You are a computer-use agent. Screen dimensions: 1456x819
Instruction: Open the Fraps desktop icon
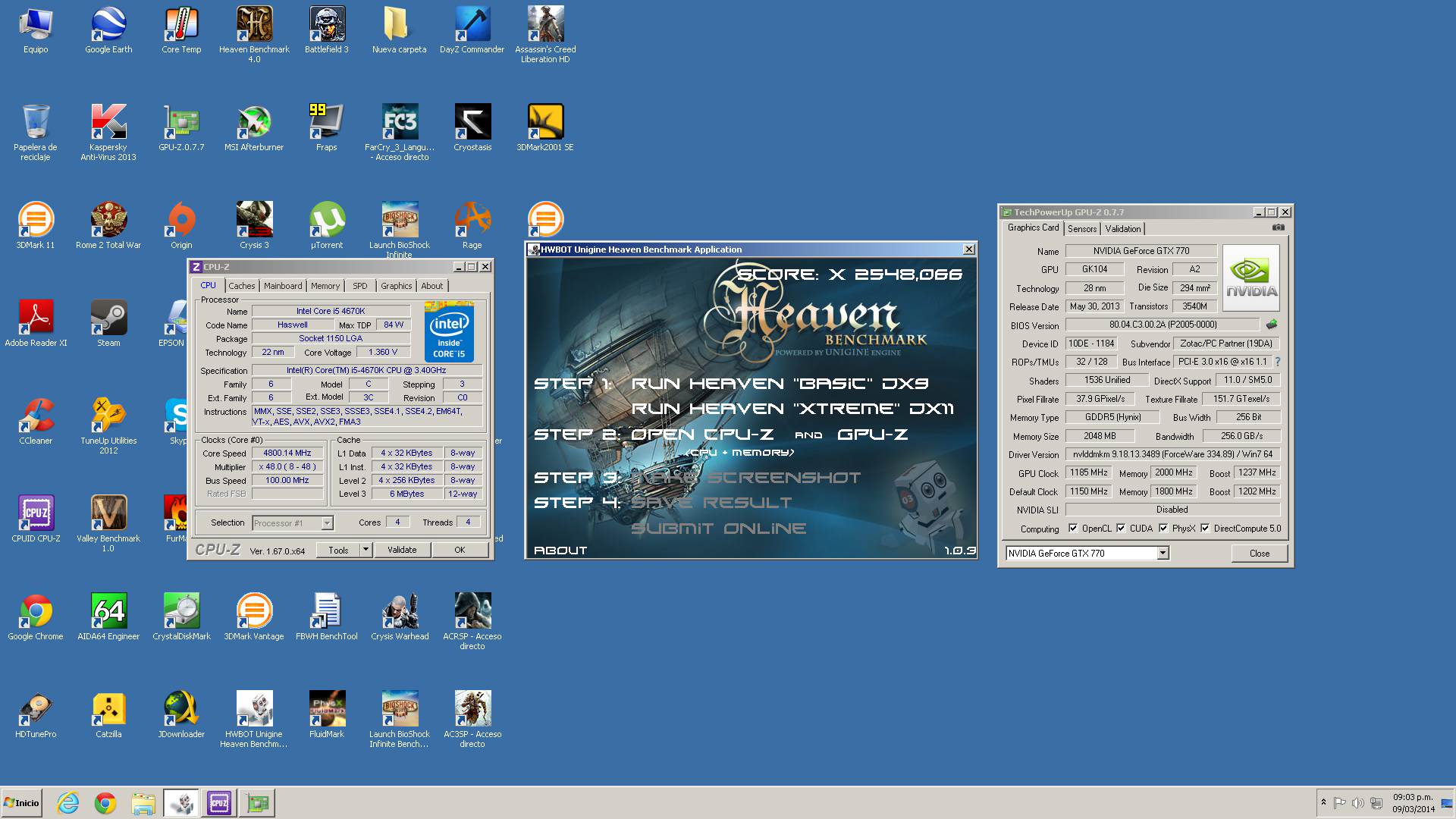tap(327, 127)
